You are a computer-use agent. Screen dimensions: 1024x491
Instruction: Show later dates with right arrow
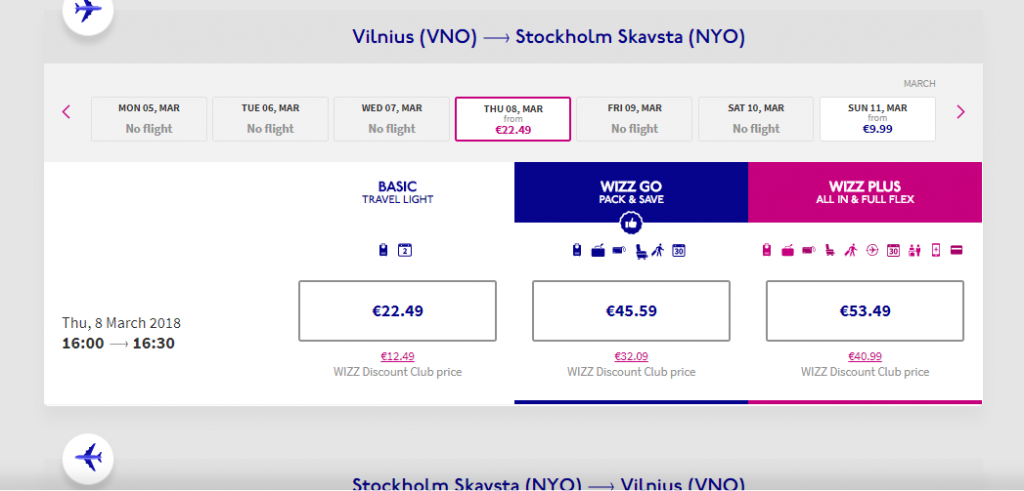click(960, 112)
